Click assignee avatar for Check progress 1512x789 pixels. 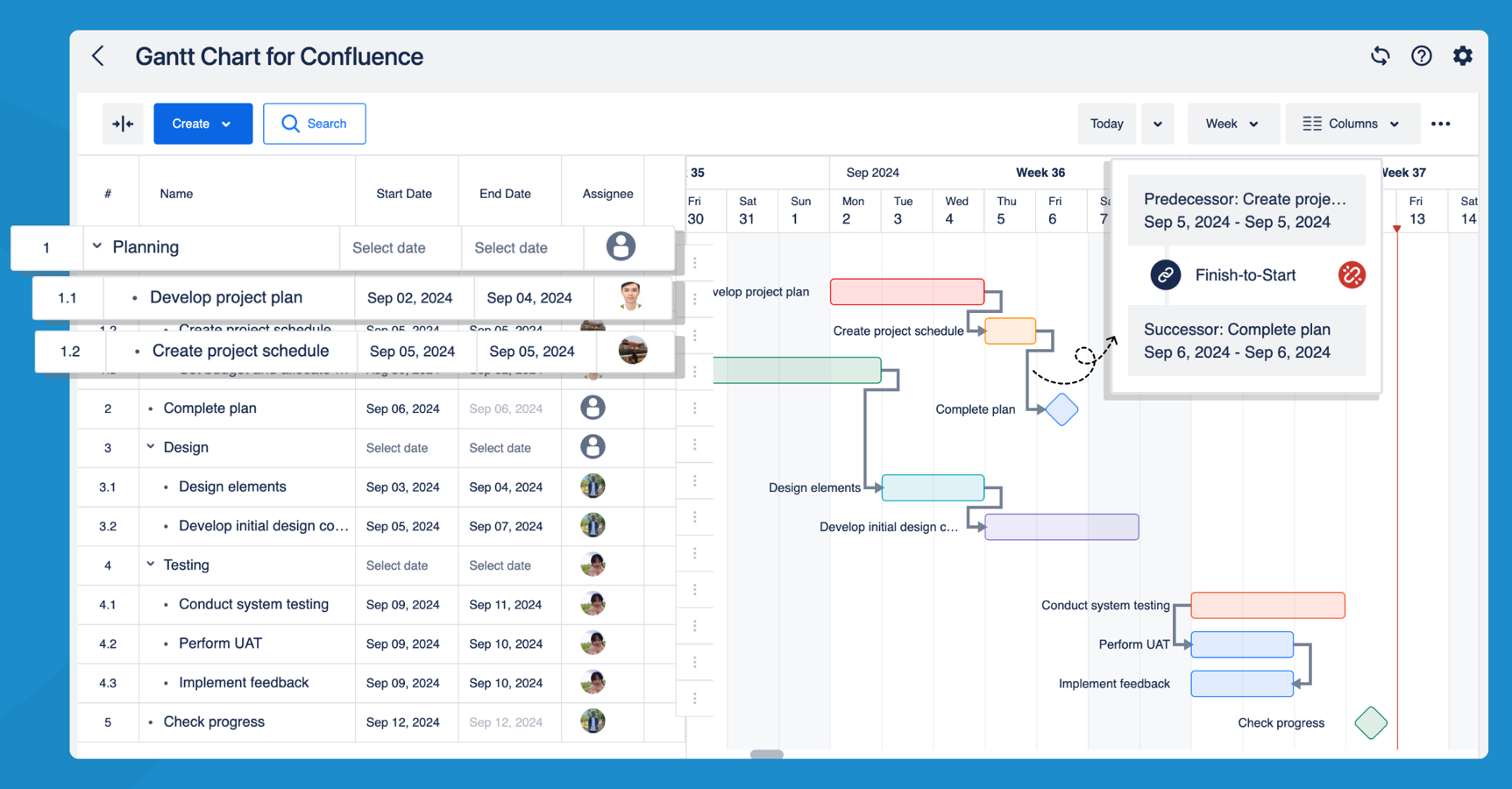(x=593, y=721)
